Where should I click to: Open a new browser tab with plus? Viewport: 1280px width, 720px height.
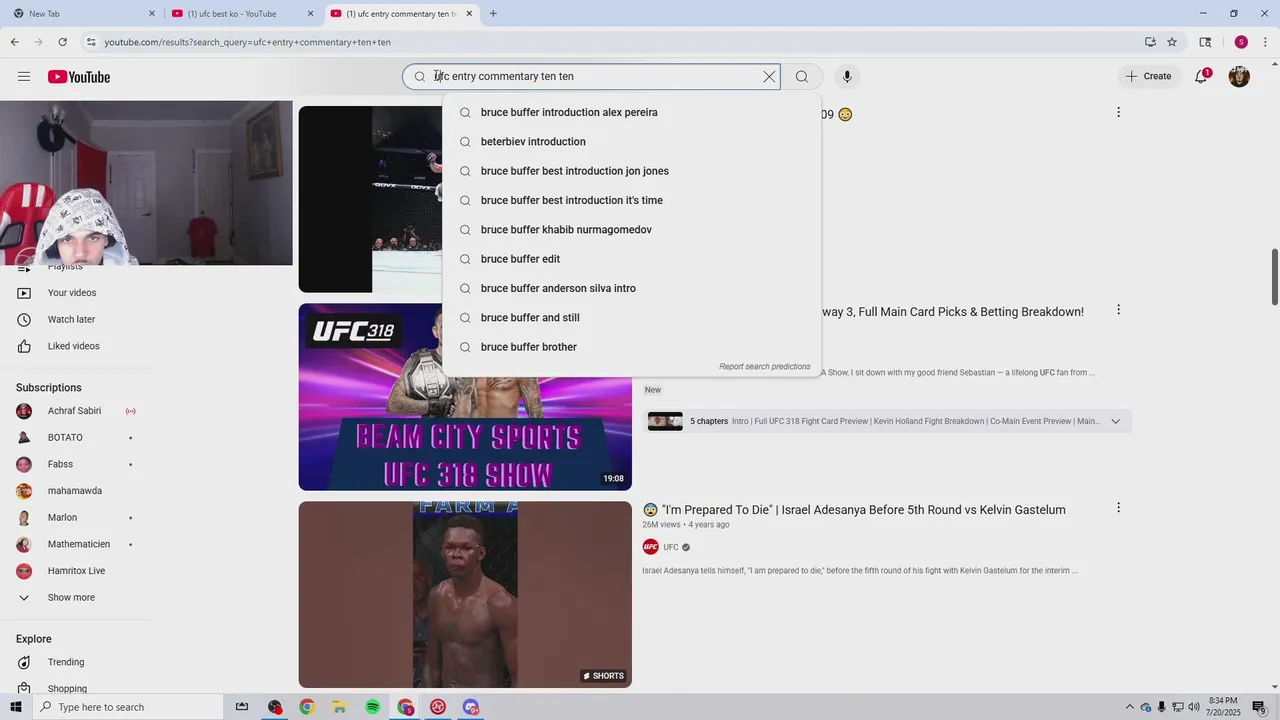tap(493, 14)
